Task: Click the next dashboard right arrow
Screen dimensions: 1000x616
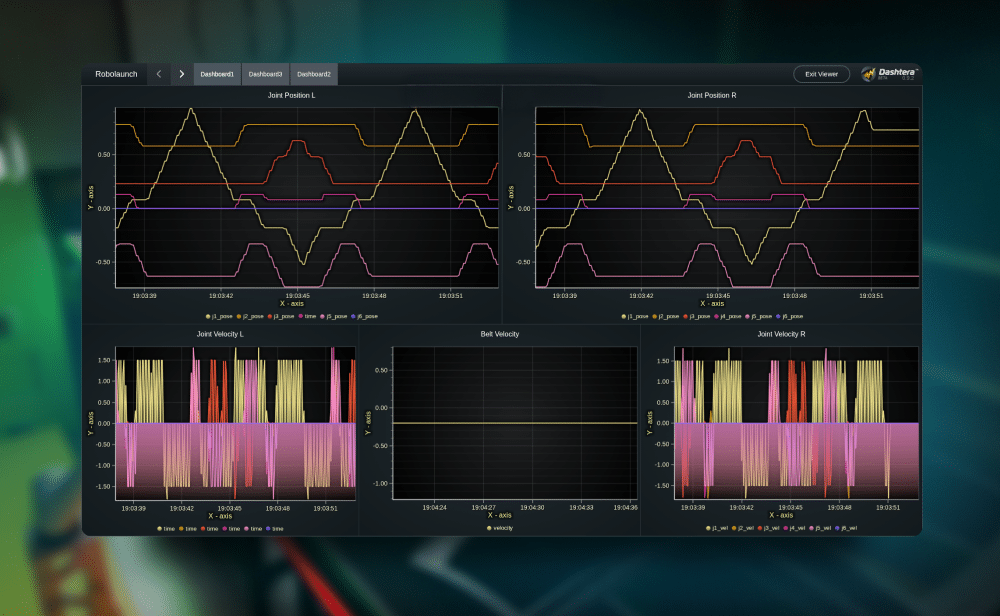Action: pyautogui.click(x=181, y=74)
